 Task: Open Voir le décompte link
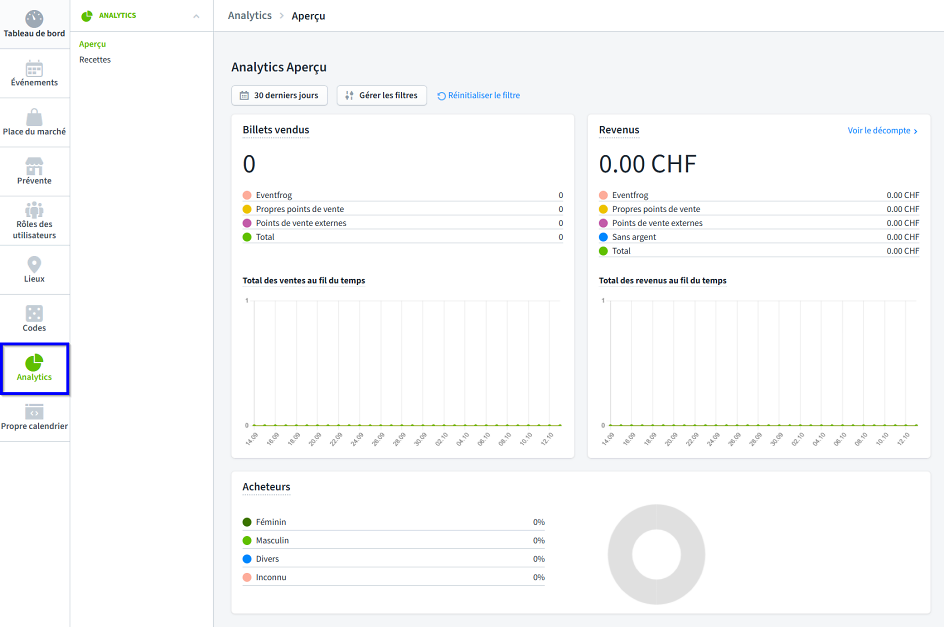[882, 131]
